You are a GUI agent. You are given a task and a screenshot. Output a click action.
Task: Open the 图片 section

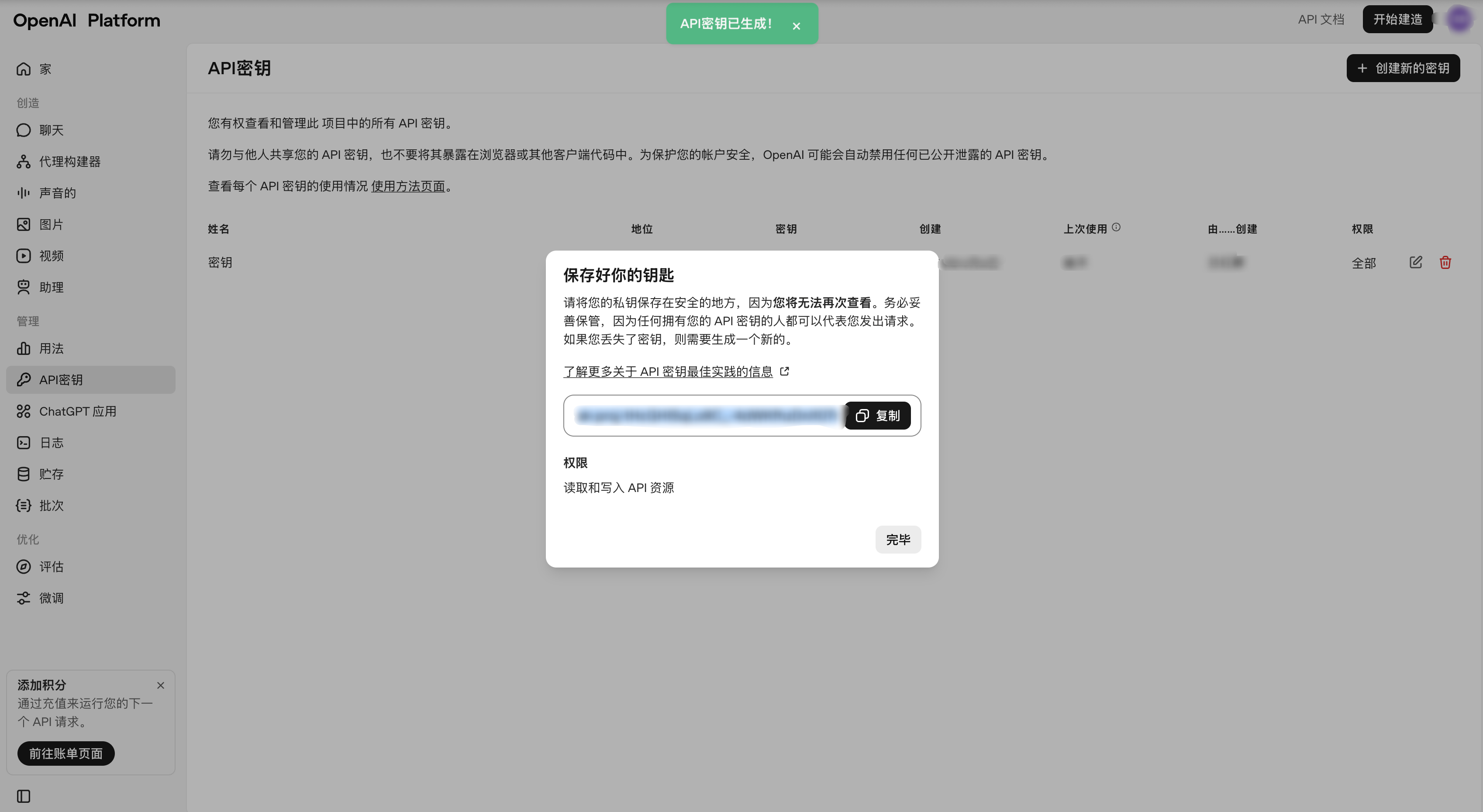51,224
